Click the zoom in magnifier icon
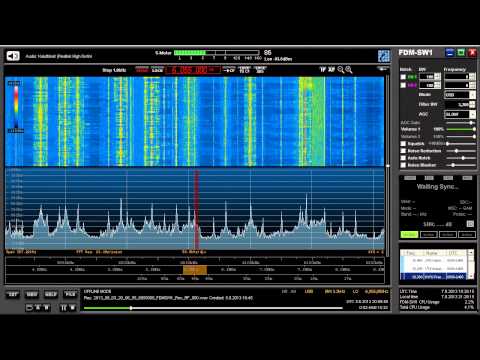Image resolution: width=480 pixels, height=360 pixels. 349,70
